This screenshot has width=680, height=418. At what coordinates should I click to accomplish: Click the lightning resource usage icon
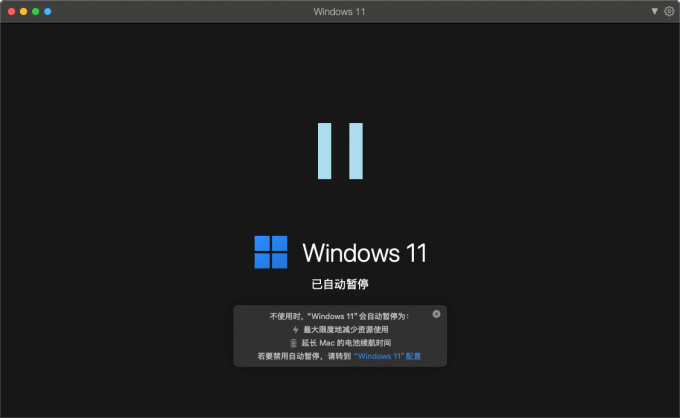point(295,330)
